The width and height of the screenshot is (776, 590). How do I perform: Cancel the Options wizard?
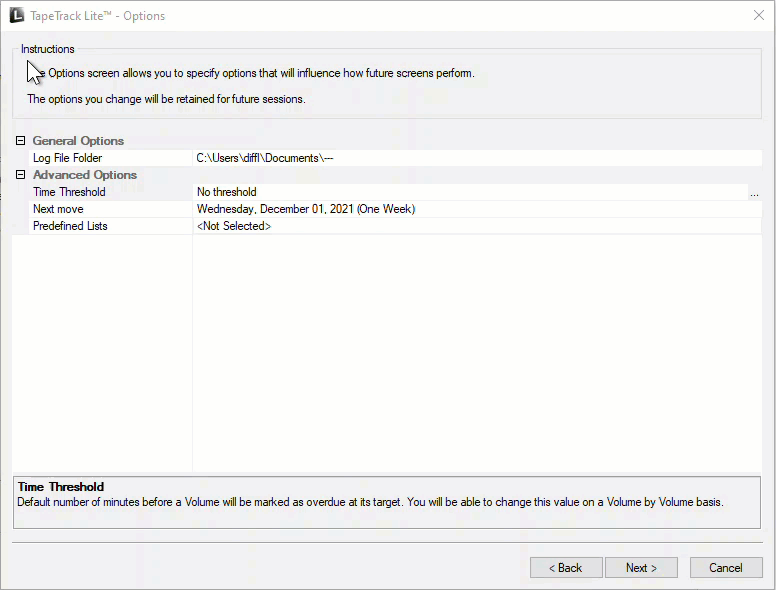pos(726,567)
